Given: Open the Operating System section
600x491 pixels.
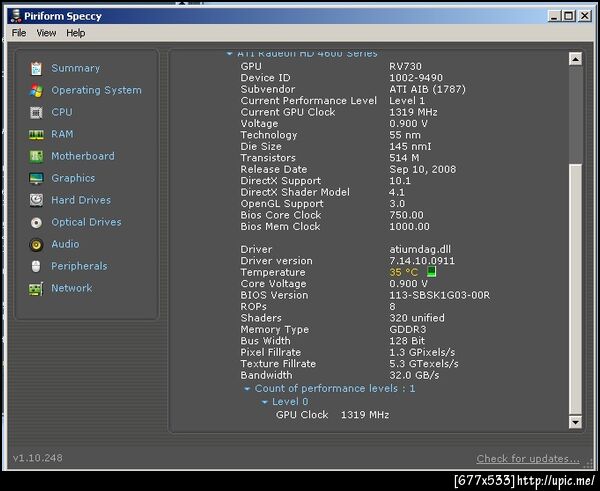Looking at the screenshot, I should click(96, 90).
